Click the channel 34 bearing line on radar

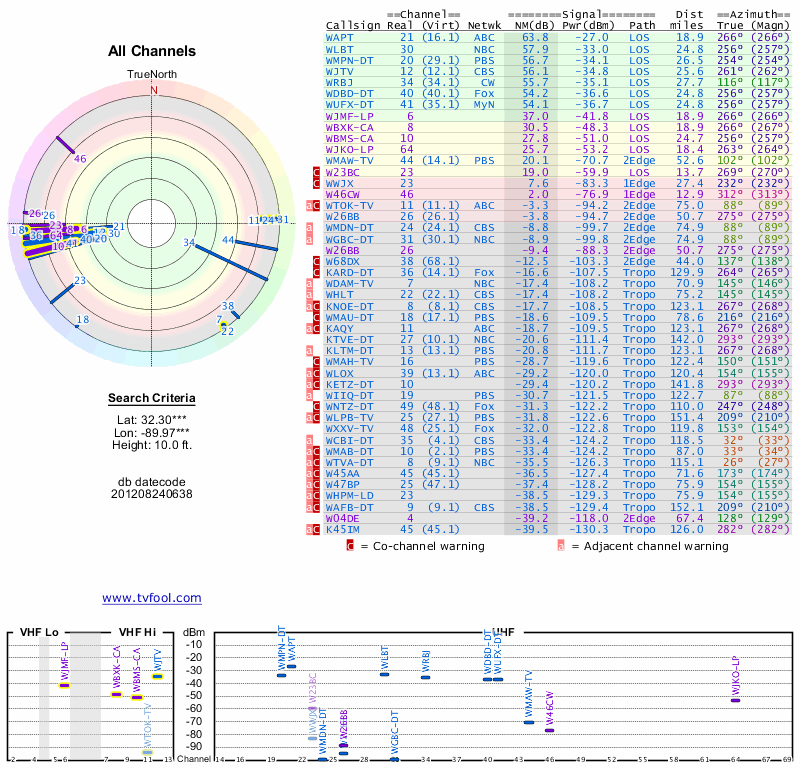[x=232, y=263]
